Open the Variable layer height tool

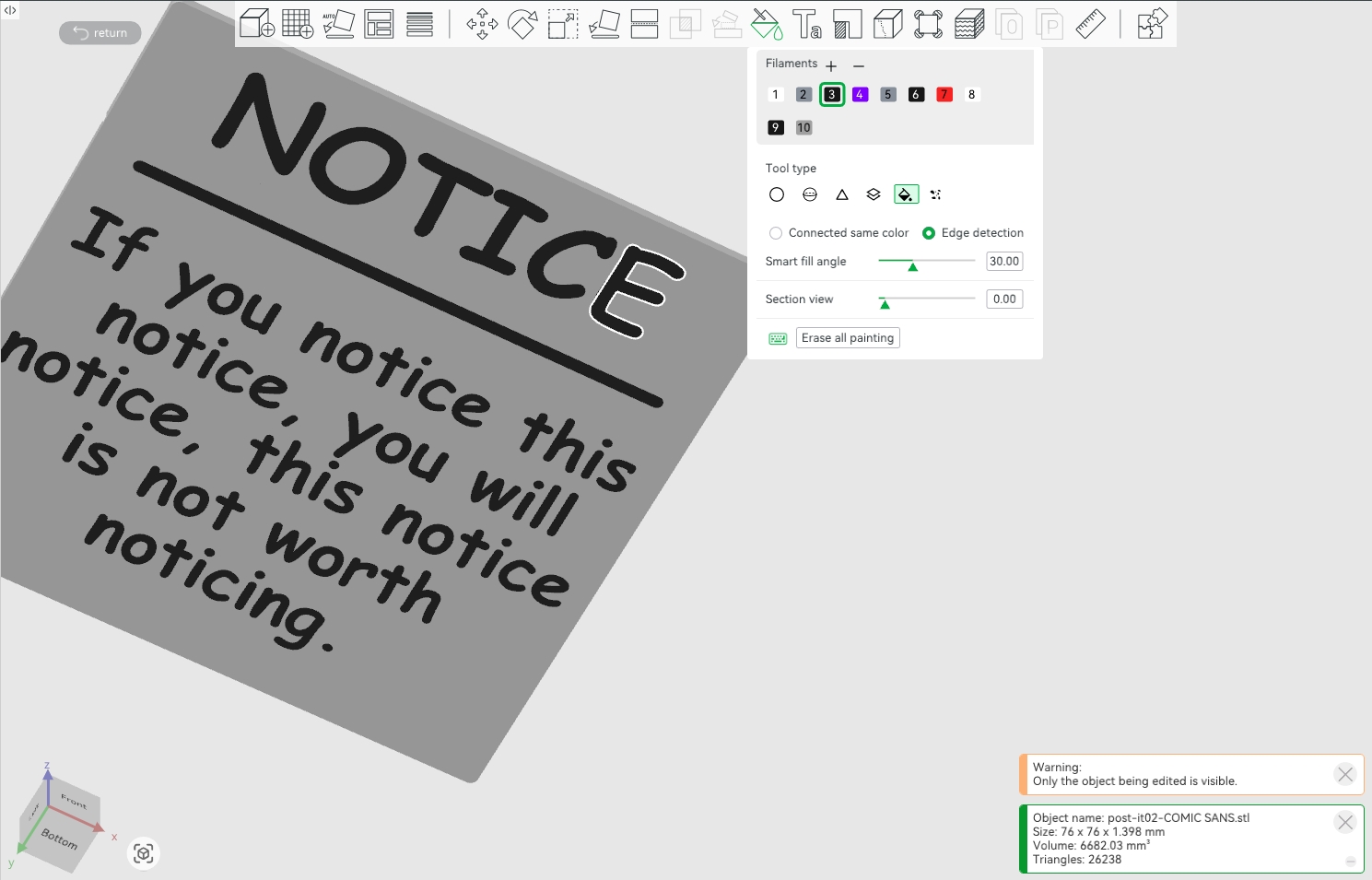(x=419, y=23)
